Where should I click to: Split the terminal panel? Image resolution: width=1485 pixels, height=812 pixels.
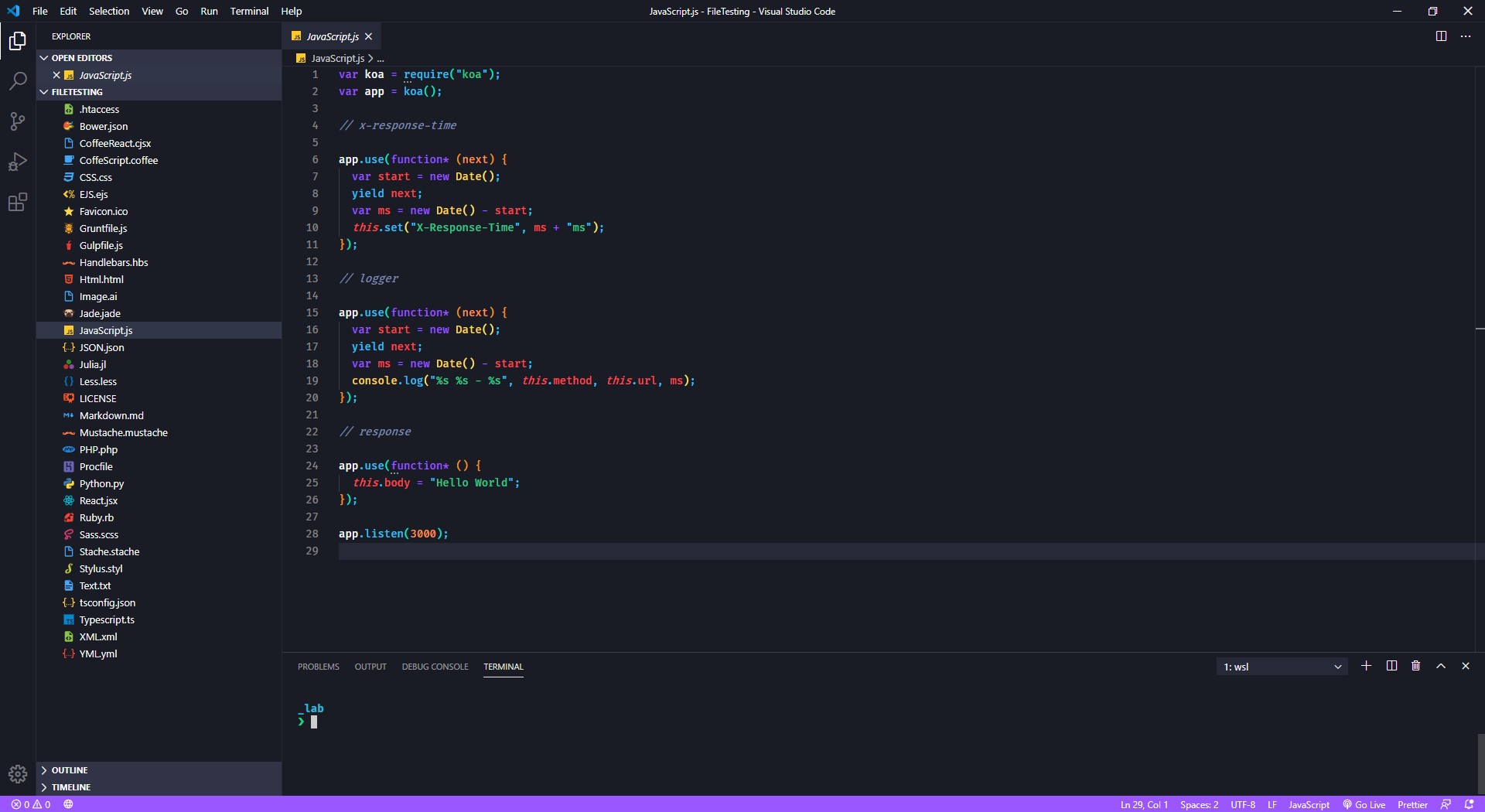coord(1391,666)
